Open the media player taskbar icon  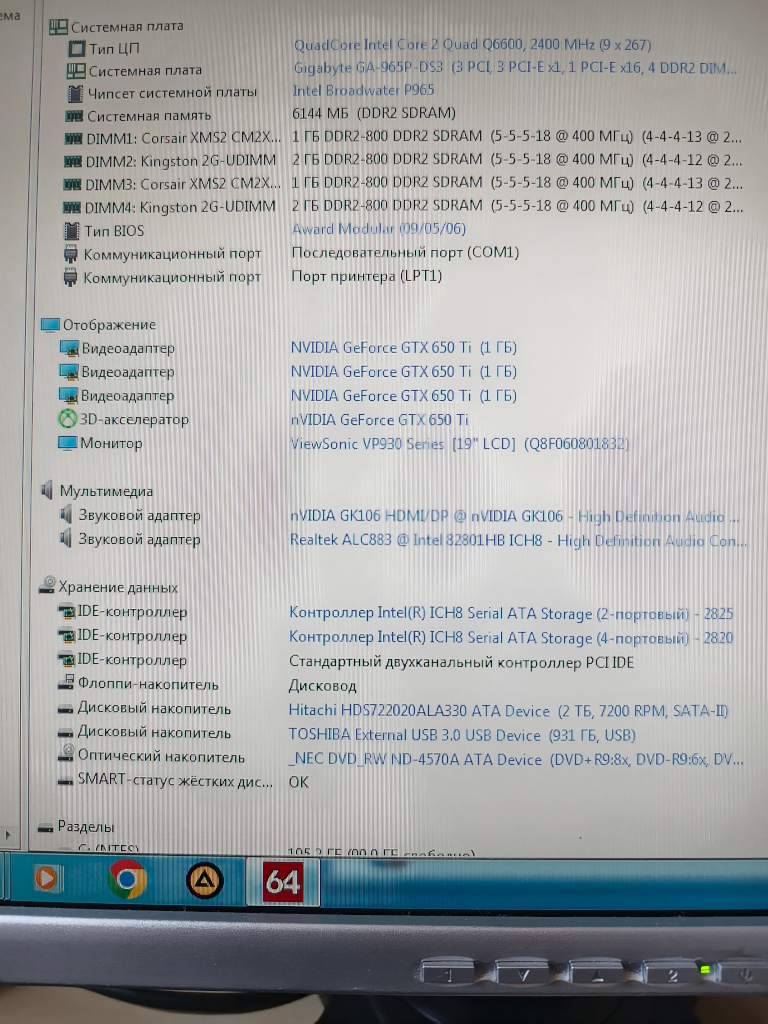[47, 878]
